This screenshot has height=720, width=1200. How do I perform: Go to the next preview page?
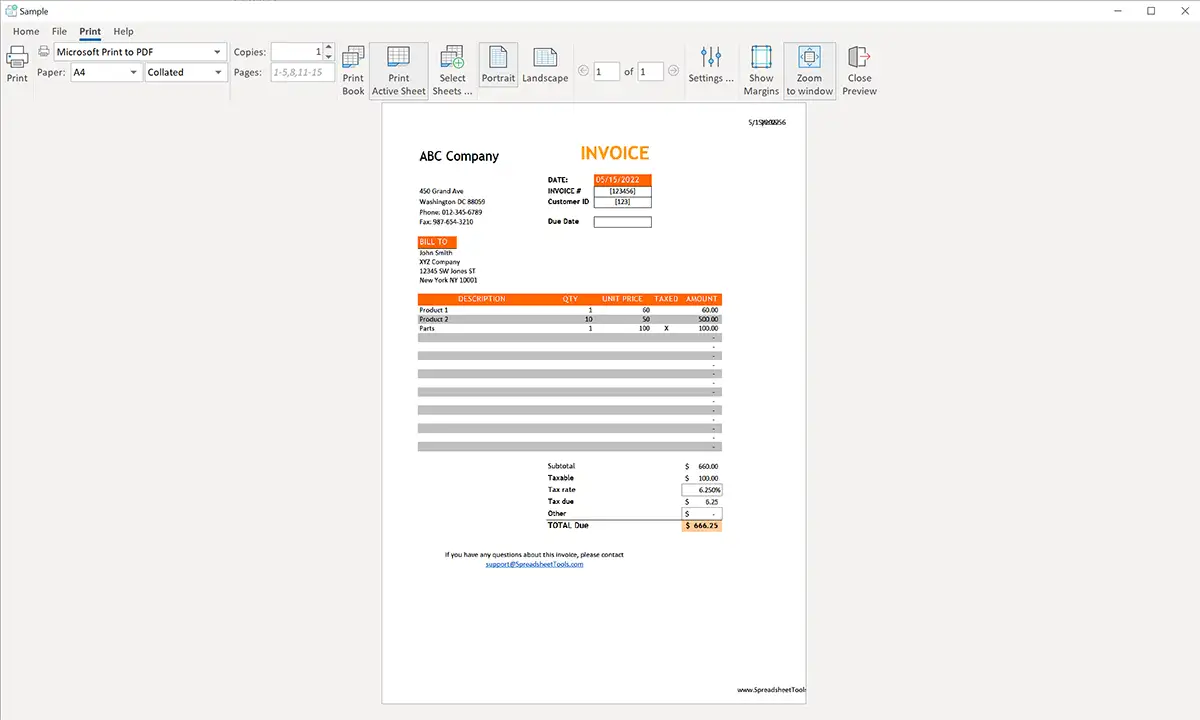(674, 71)
